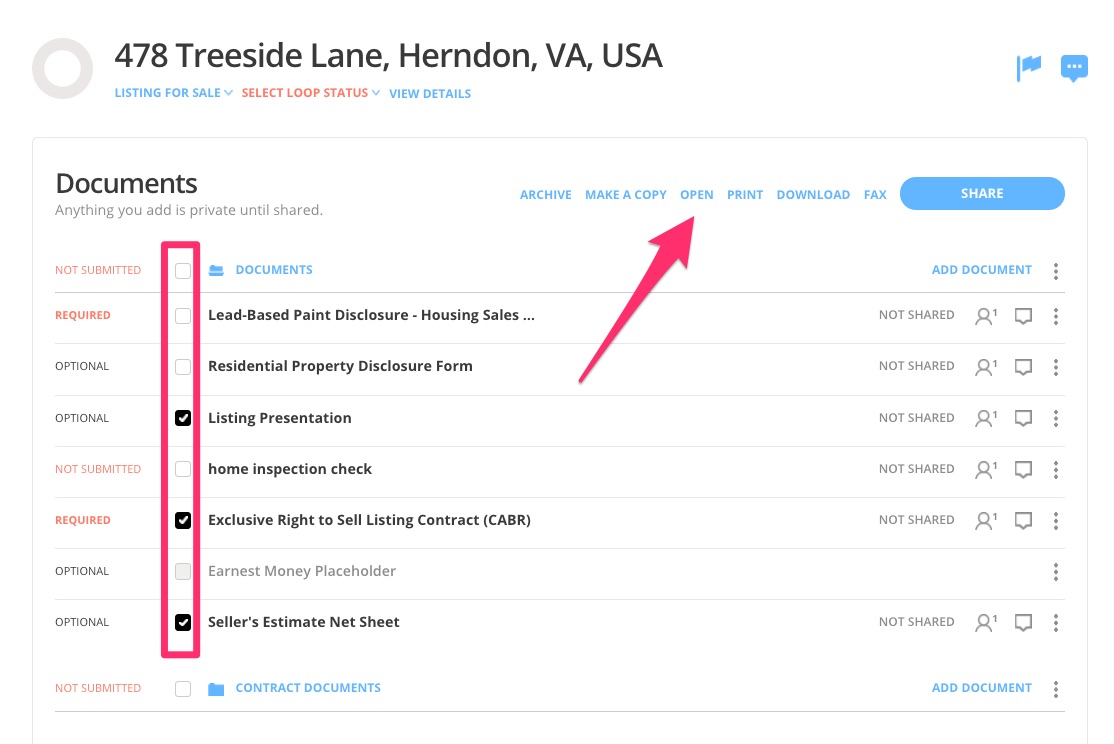1114x744 pixels.
Task: Click the View Details link
Action: pyautogui.click(x=430, y=94)
